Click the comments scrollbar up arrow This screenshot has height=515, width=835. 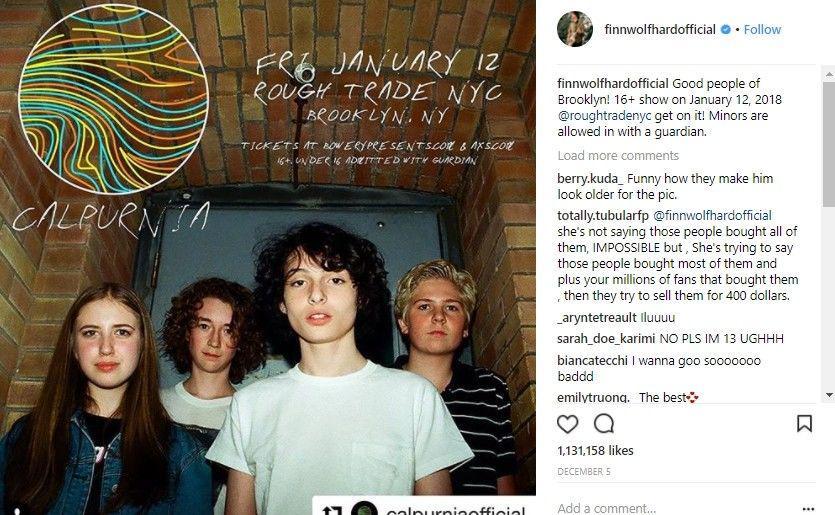coord(829,75)
